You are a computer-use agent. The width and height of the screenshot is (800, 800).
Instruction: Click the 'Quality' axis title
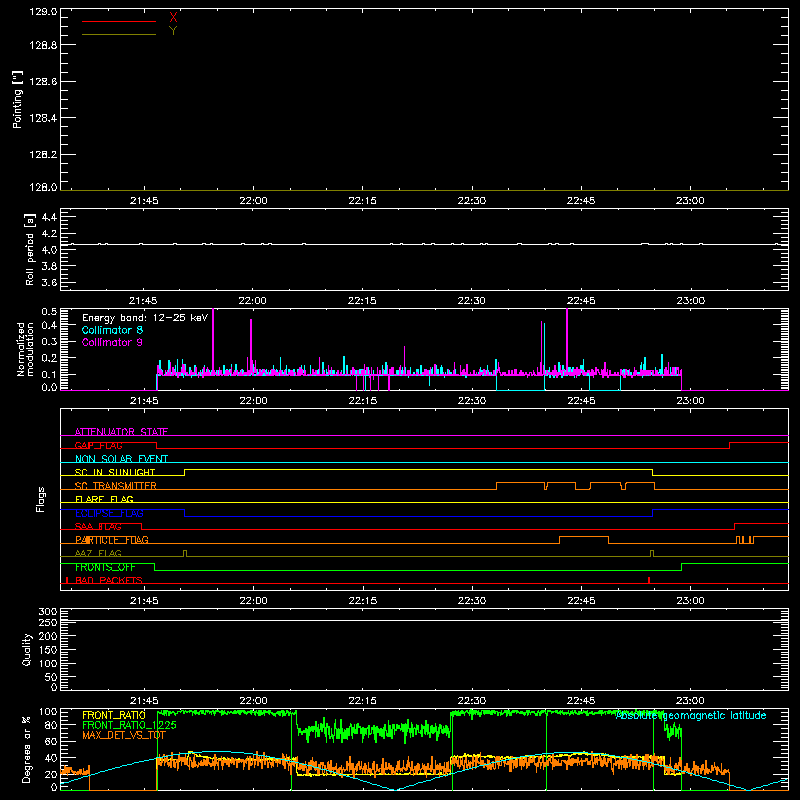click(x=27, y=649)
